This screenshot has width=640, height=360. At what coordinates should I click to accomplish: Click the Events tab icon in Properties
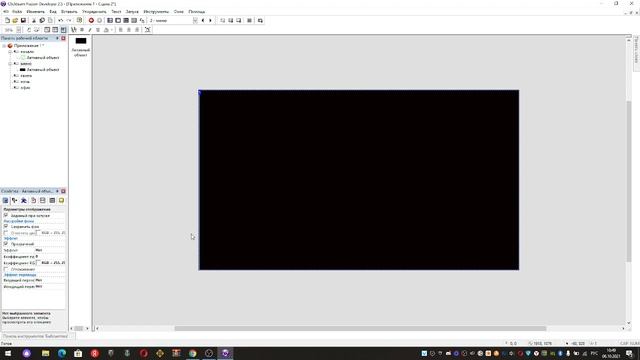tap(52, 200)
